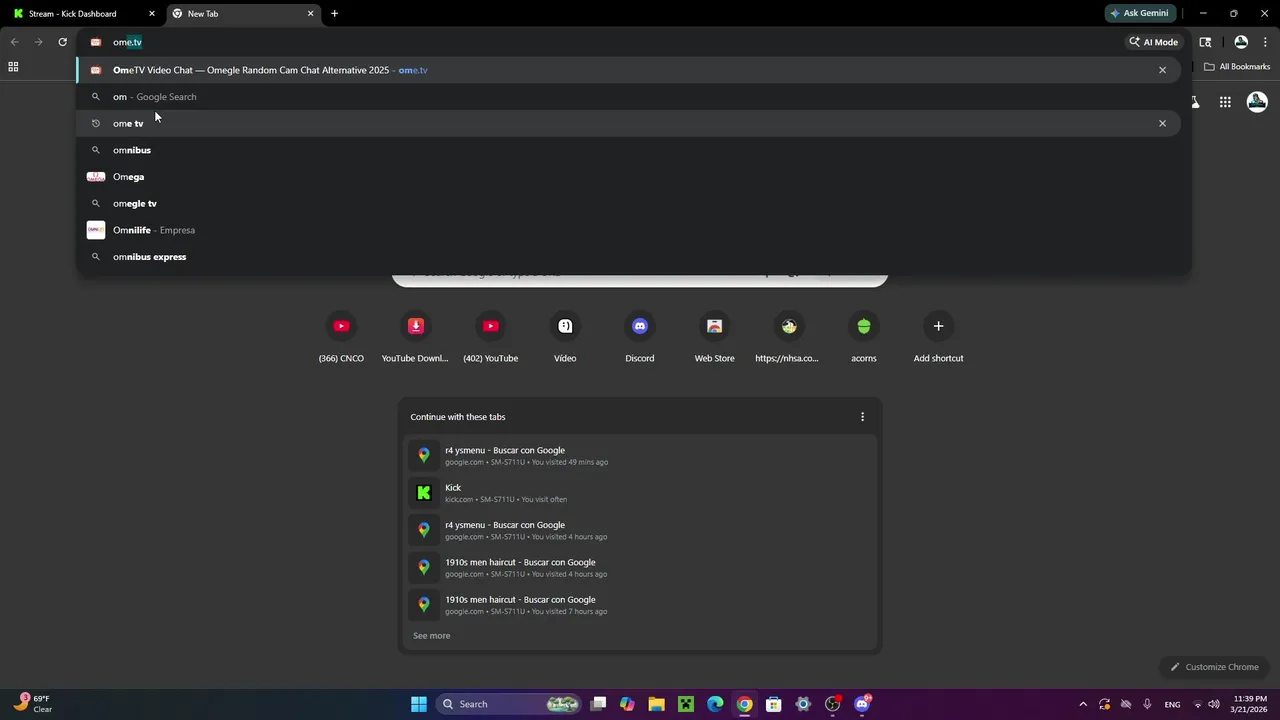This screenshot has height=720, width=1280.
Task: Select the 'omegle tv' suggestion
Action: [x=628, y=203]
